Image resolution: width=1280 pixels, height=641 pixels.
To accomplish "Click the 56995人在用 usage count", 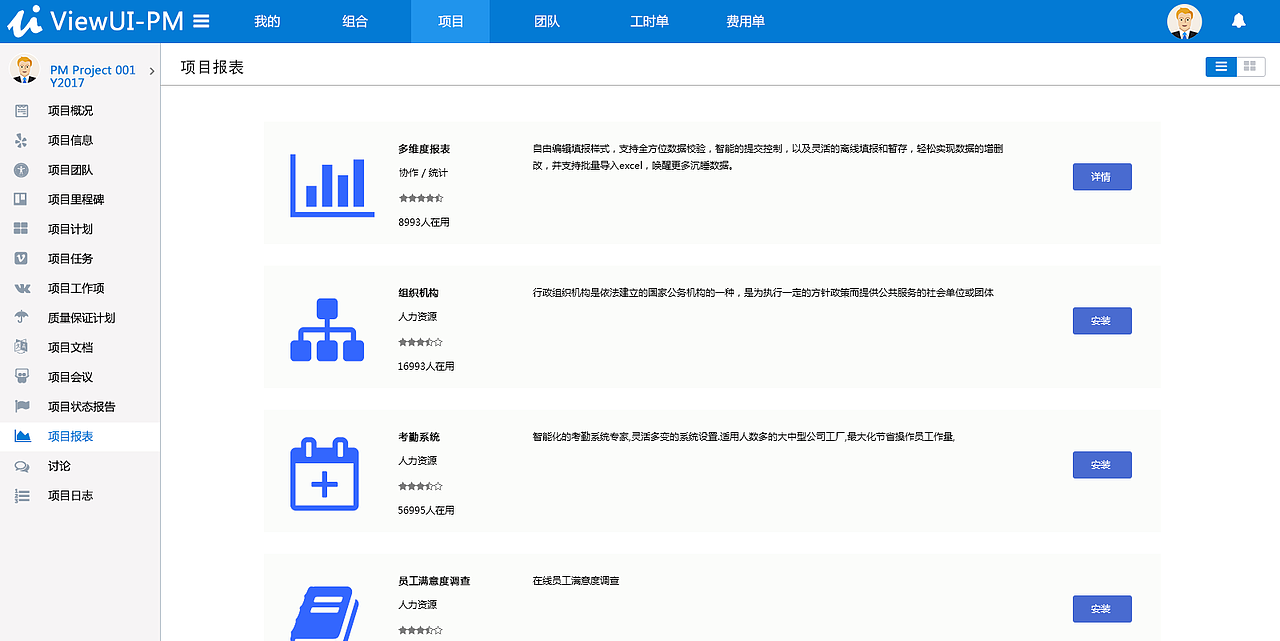I will pyautogui.click(x=426, y=510).
